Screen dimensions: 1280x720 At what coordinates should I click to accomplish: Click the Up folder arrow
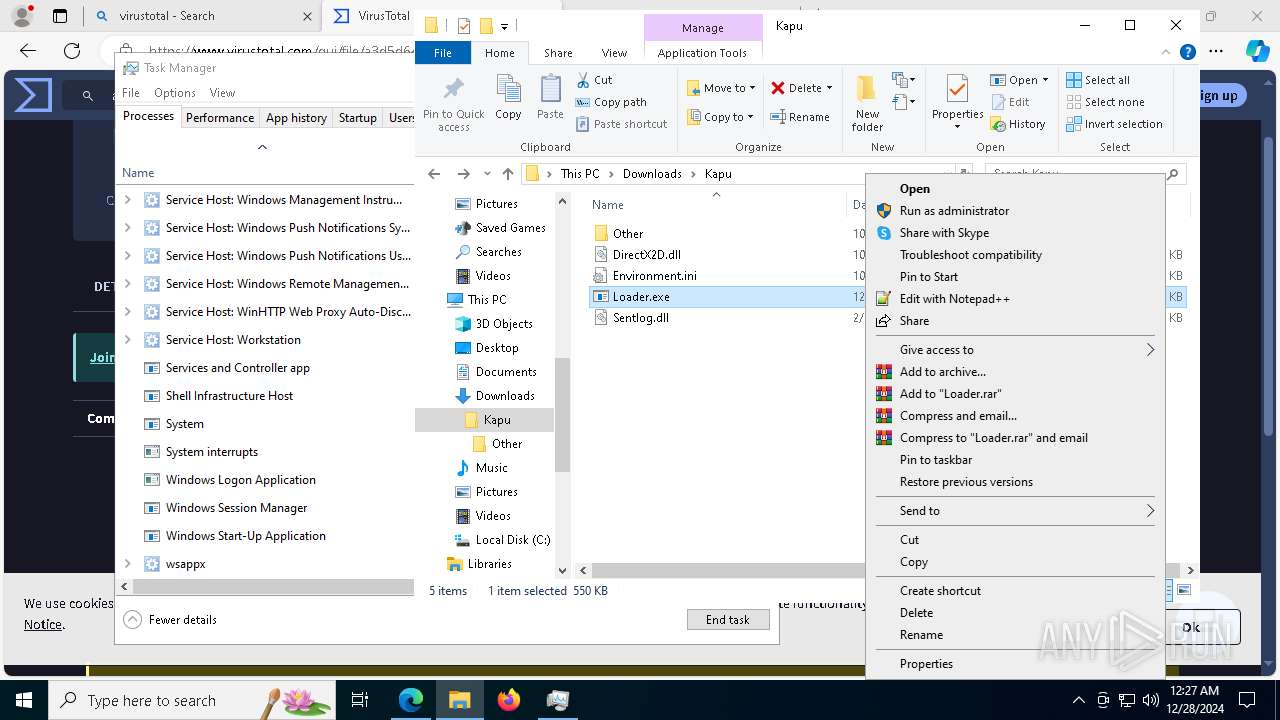pyautogui.click(x=508, y=174)
